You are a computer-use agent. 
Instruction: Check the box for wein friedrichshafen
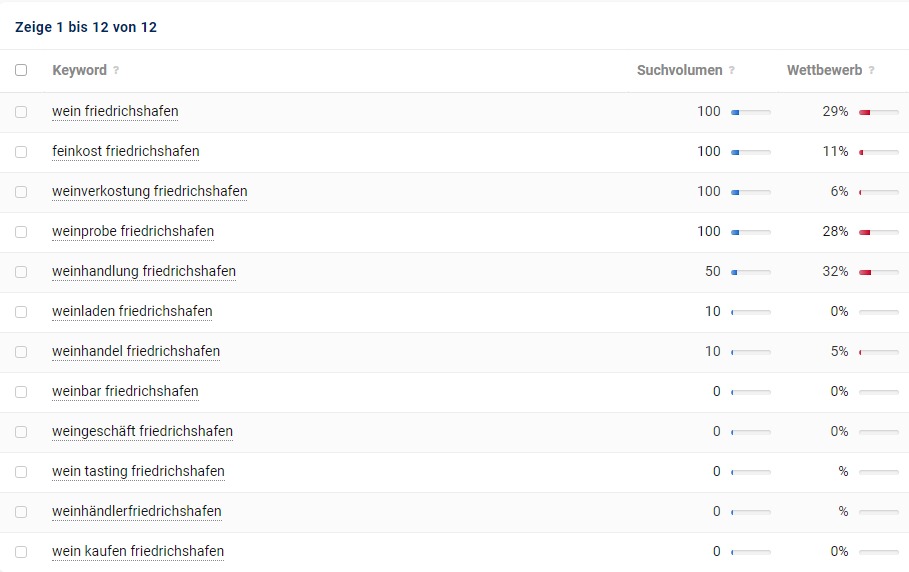pos(21,112)
